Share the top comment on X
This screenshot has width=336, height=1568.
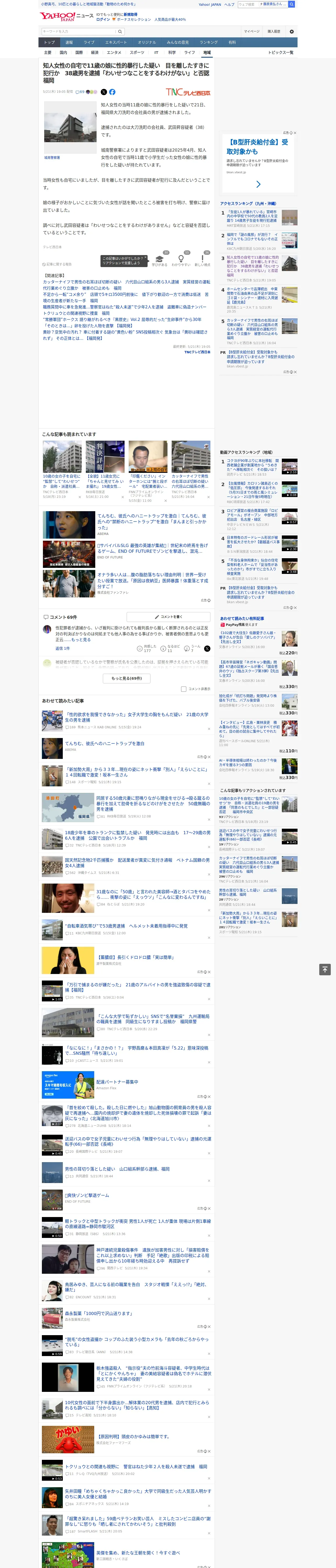point(207,648)
